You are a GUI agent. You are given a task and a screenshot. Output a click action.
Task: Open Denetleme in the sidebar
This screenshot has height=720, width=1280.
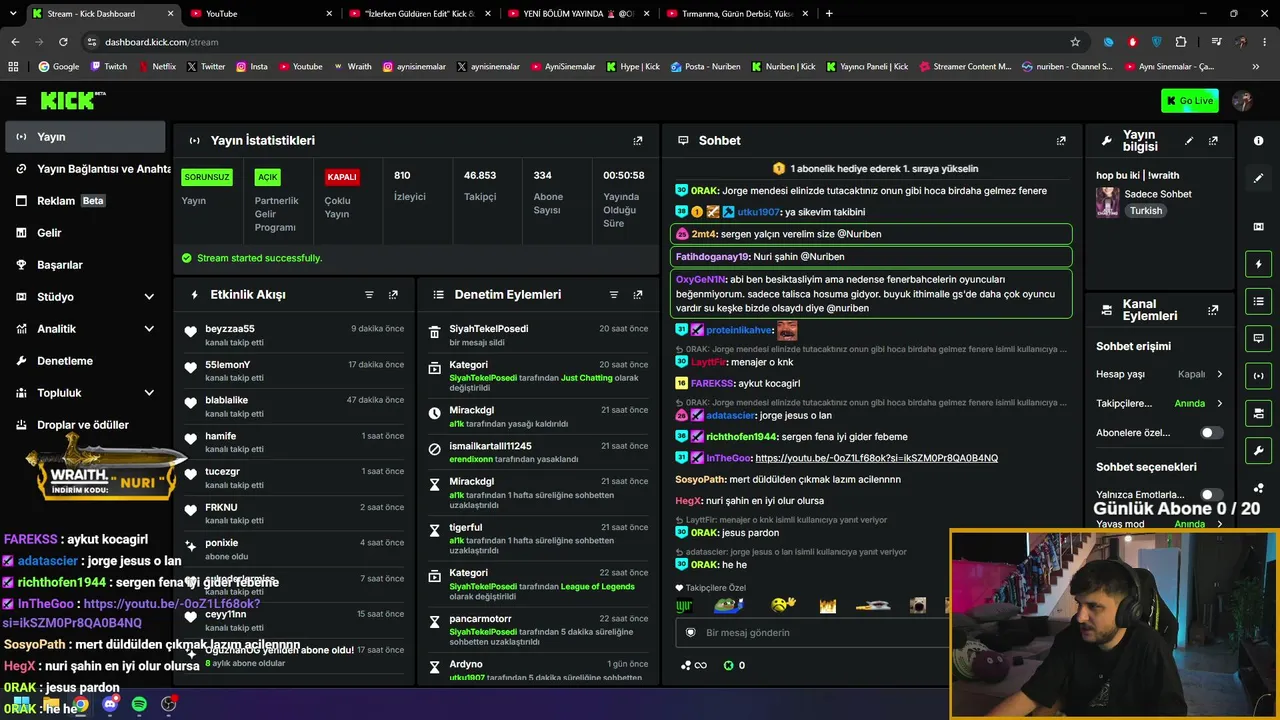pyautogui.click(x=85, y=361)
